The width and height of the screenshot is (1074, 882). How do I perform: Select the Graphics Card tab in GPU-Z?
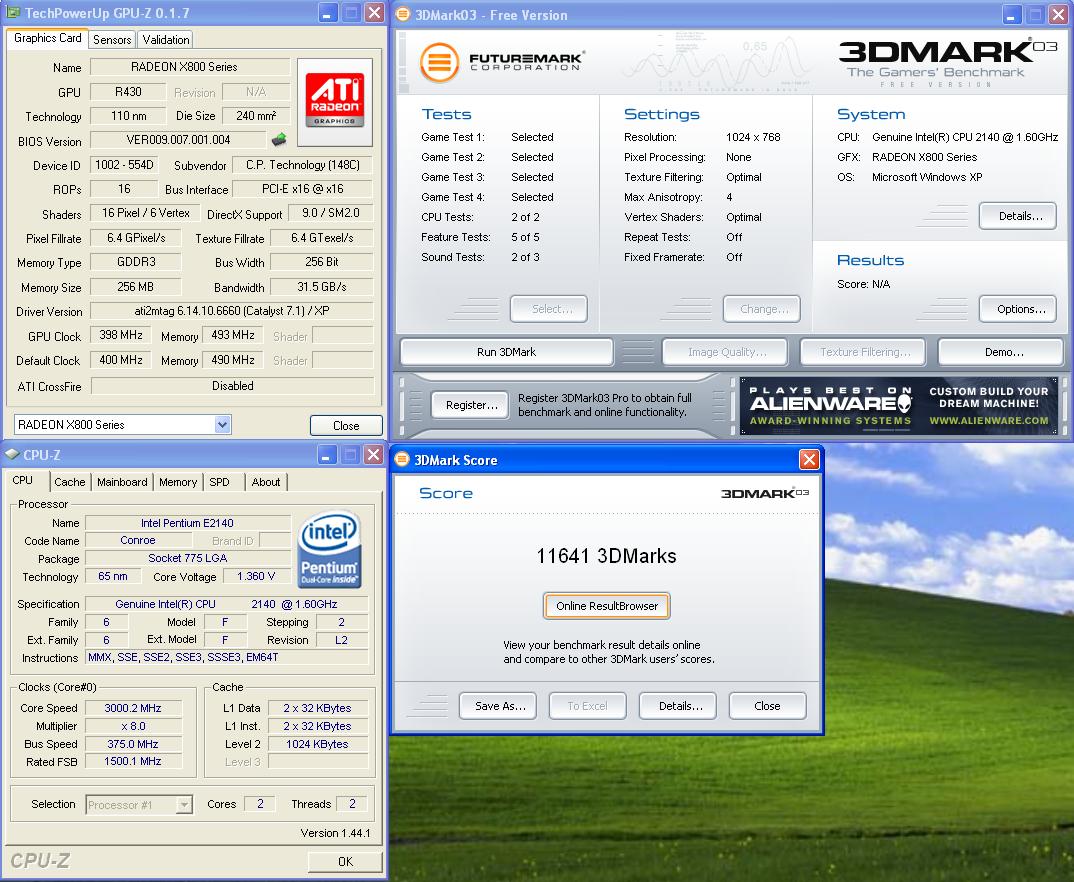click(x=47, y=38)
